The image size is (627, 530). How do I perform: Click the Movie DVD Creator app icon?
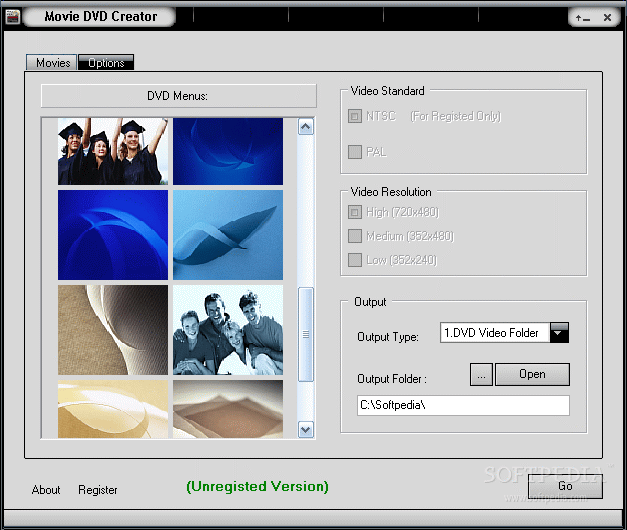tap(13, 17)
